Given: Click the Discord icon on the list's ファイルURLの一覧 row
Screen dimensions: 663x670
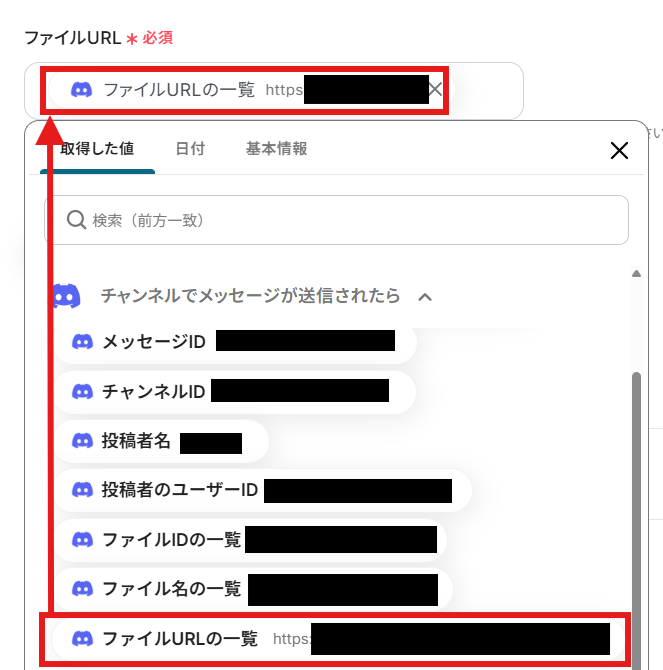Looking at the screenshot, I should click(82, 639).
